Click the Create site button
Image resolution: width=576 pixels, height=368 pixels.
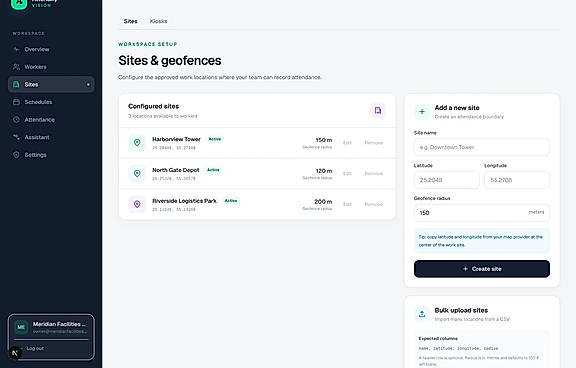482,269
